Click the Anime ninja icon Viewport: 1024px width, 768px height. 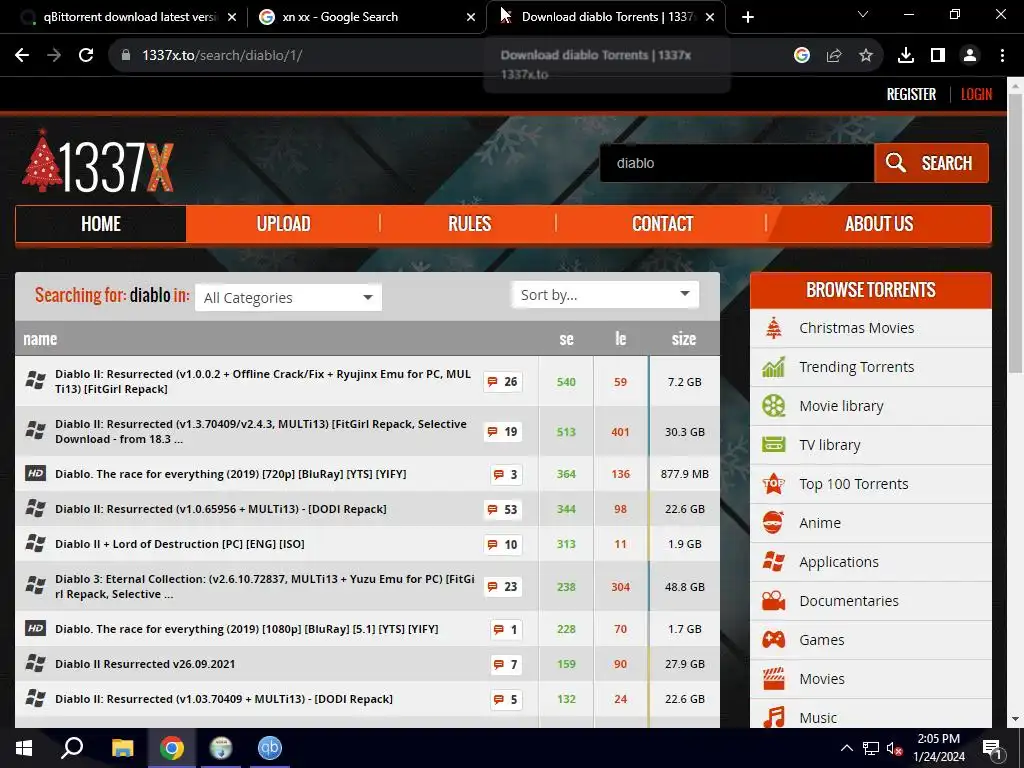point(774,522)
